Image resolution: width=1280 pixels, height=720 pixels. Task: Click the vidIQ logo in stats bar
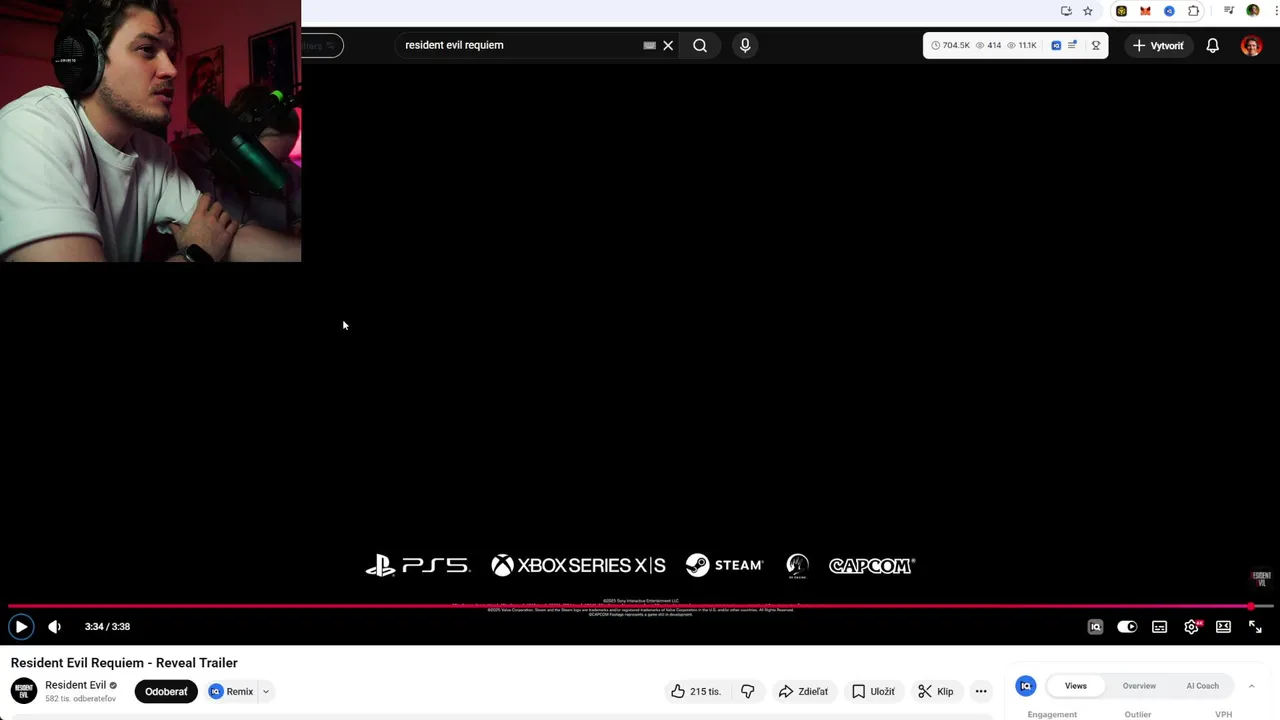pyautogui.click(x=1056, y=45)
